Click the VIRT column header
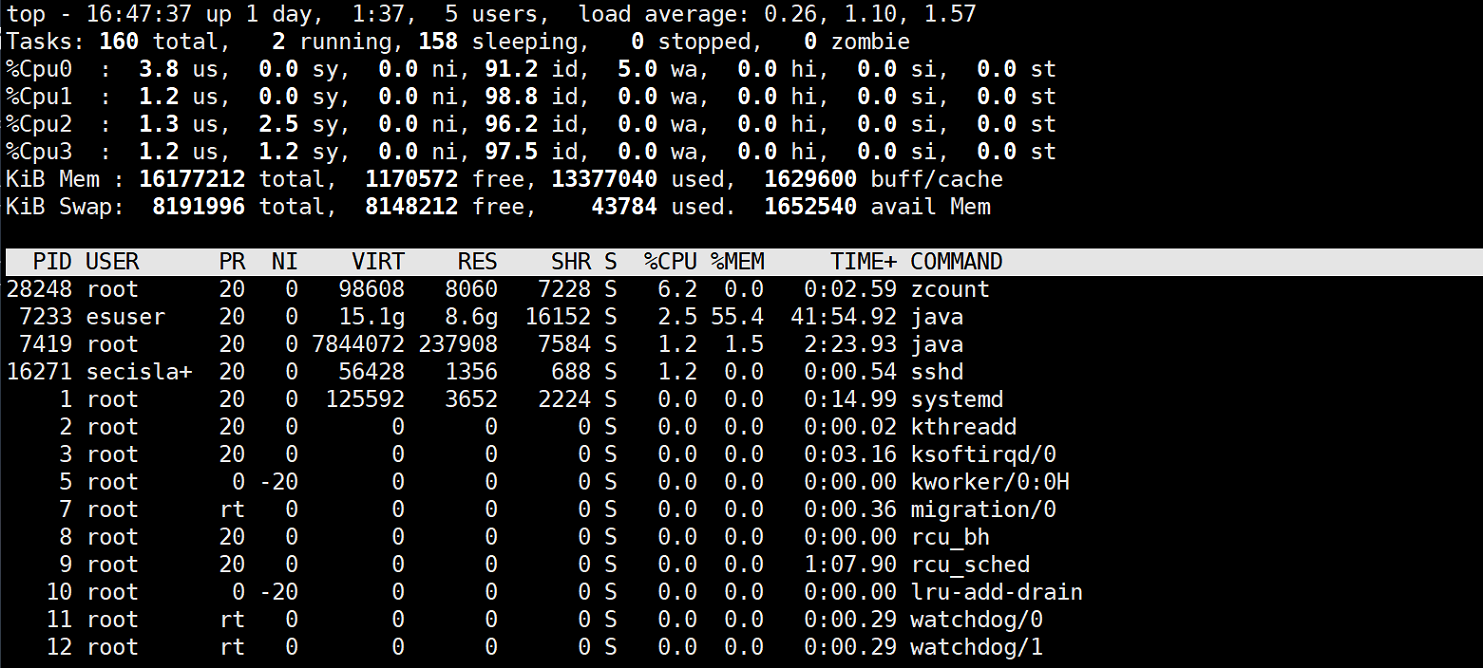 tap(378, 261)
